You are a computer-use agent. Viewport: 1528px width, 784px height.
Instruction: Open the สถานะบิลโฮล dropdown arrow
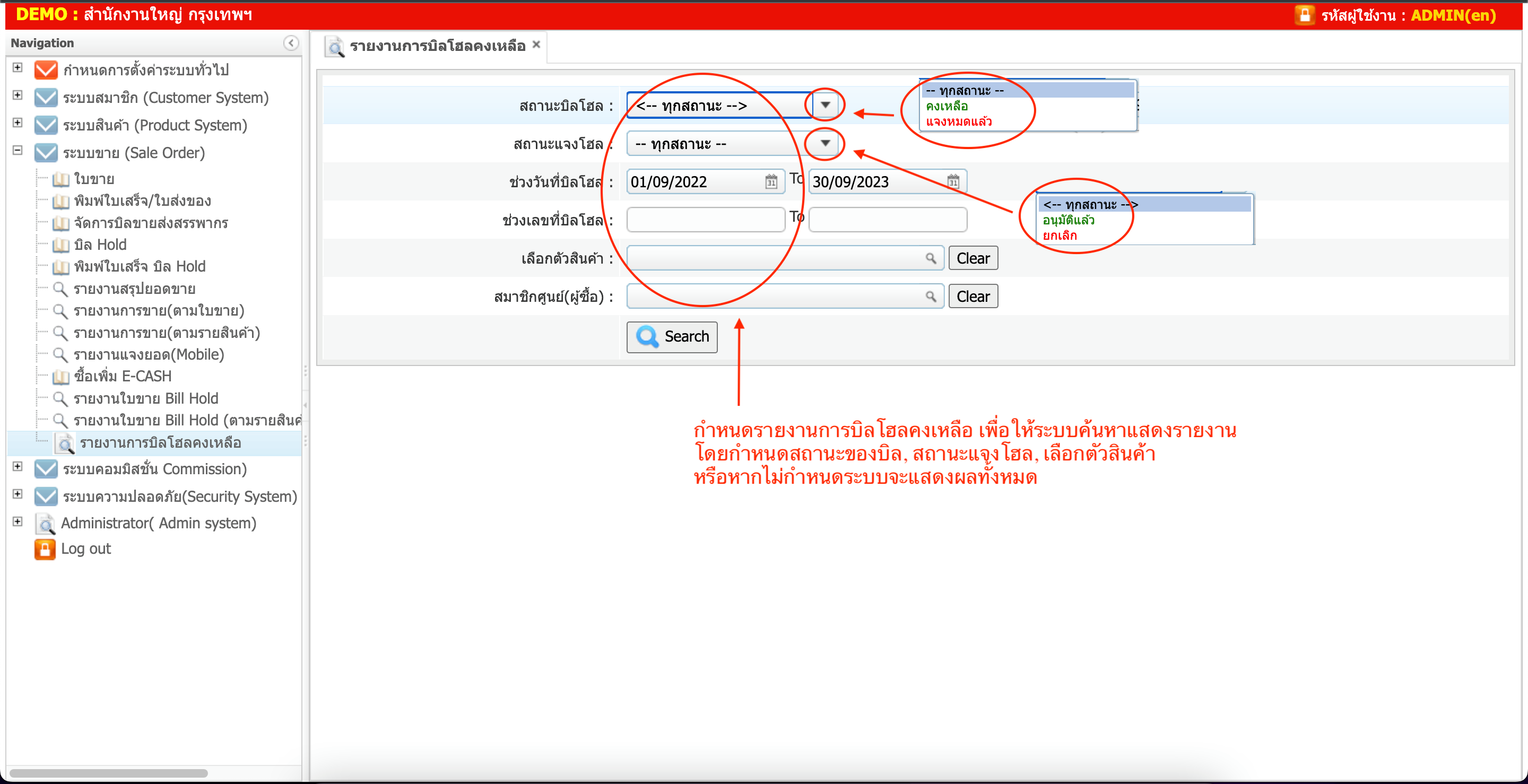824,105
